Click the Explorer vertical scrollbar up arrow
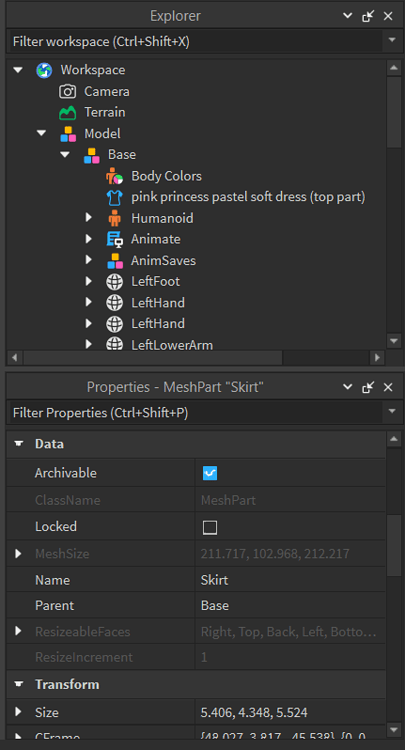 (394, 68)
